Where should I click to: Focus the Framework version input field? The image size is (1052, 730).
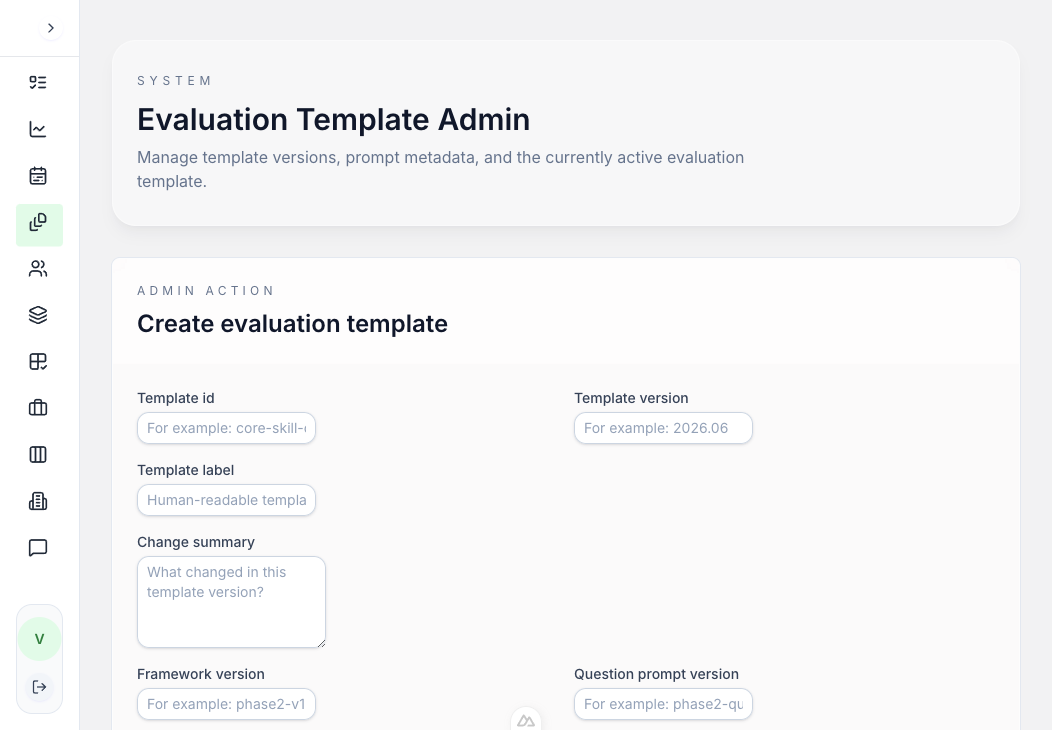point(226,704)
